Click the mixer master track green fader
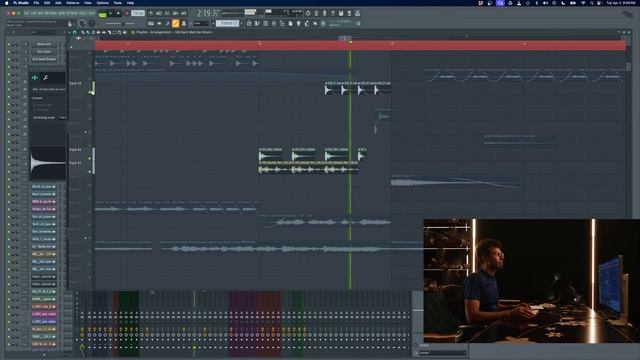 [x=82, y=348]
